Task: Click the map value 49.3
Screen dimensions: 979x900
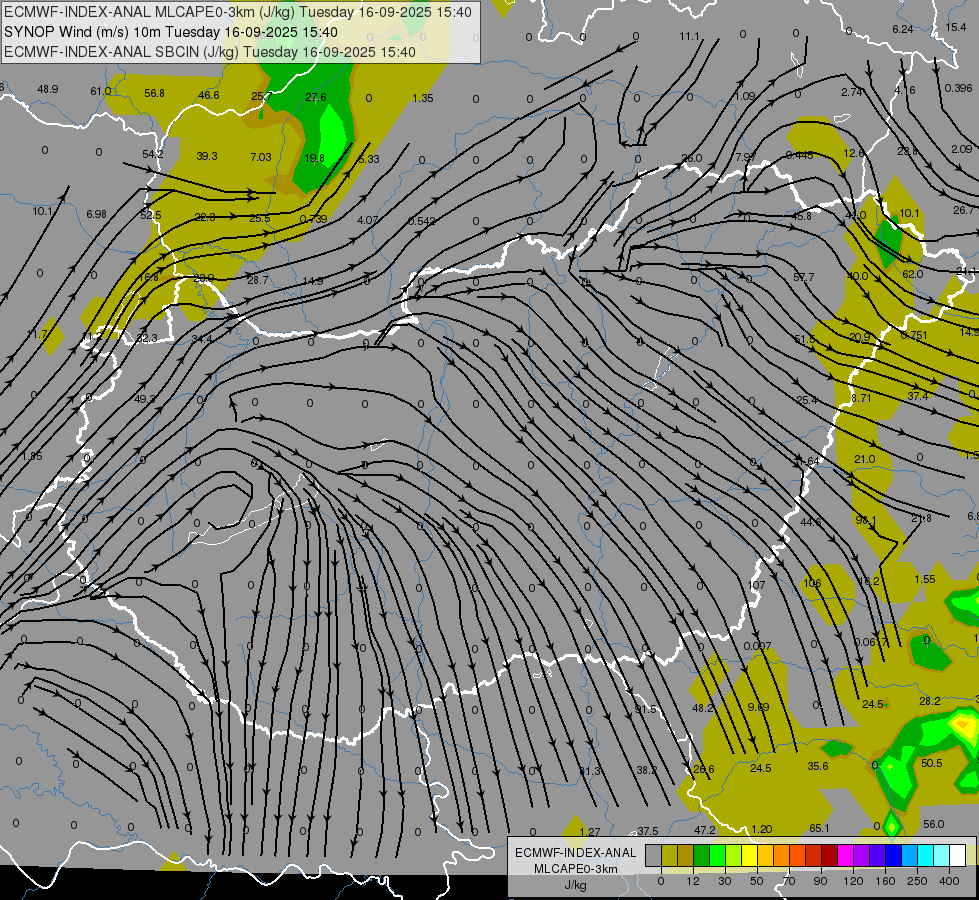Action: point(145,399)
